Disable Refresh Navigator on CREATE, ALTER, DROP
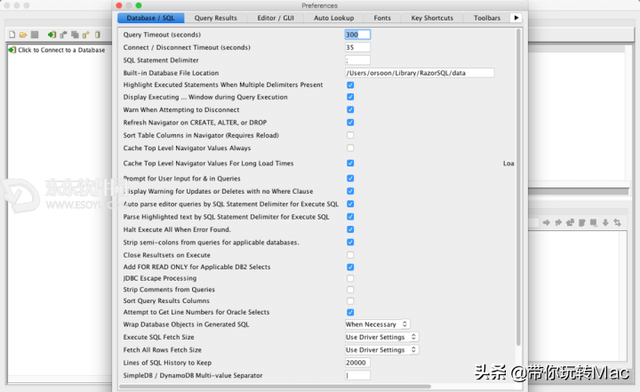This screenshot has width=640, height=392. 350,122
